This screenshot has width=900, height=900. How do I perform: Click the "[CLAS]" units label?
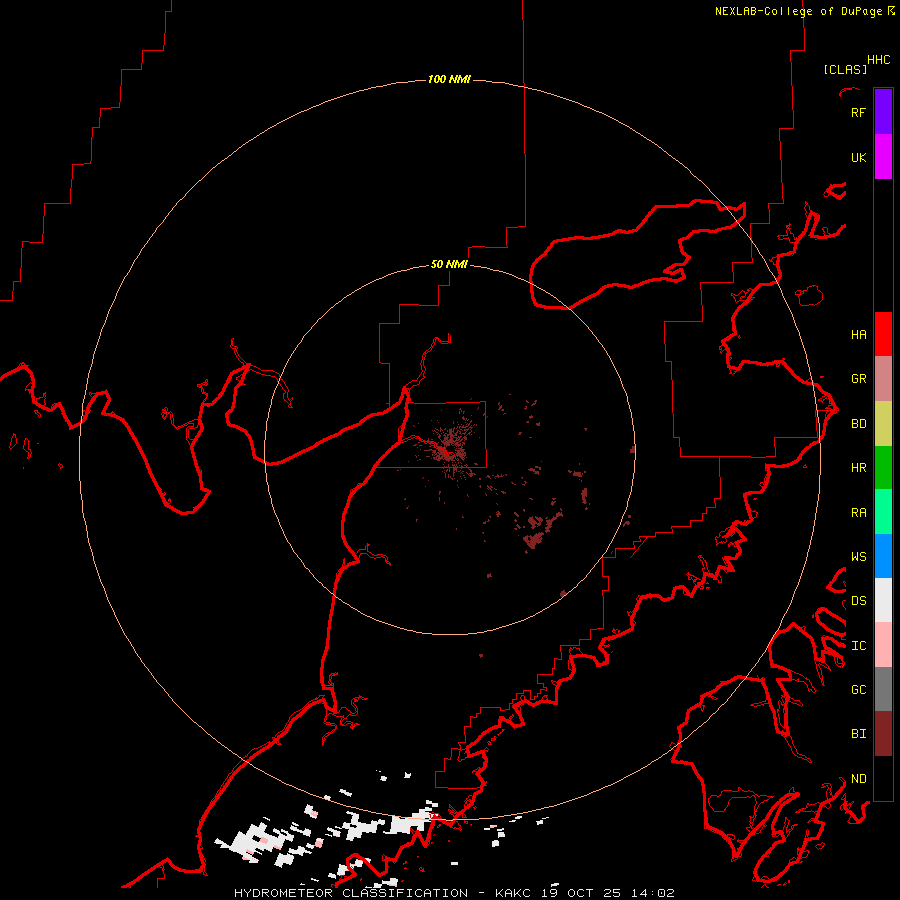[845, 69]
